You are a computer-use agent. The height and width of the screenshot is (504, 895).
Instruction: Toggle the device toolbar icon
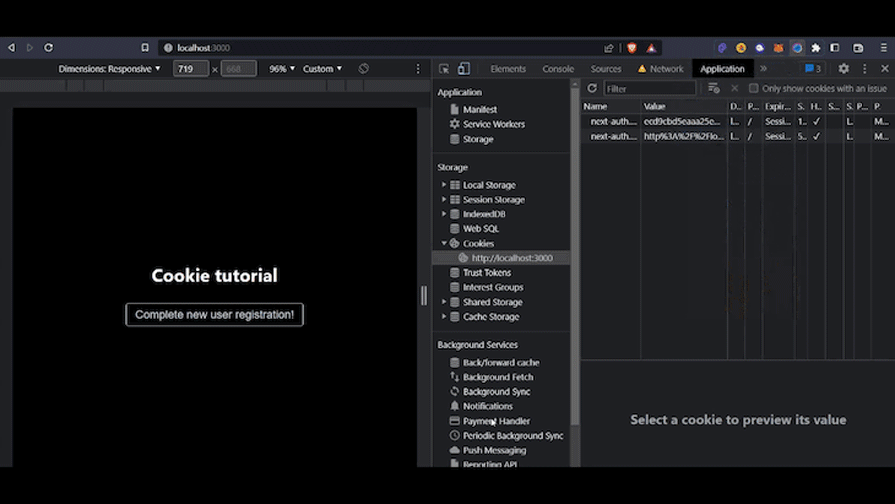464,69
